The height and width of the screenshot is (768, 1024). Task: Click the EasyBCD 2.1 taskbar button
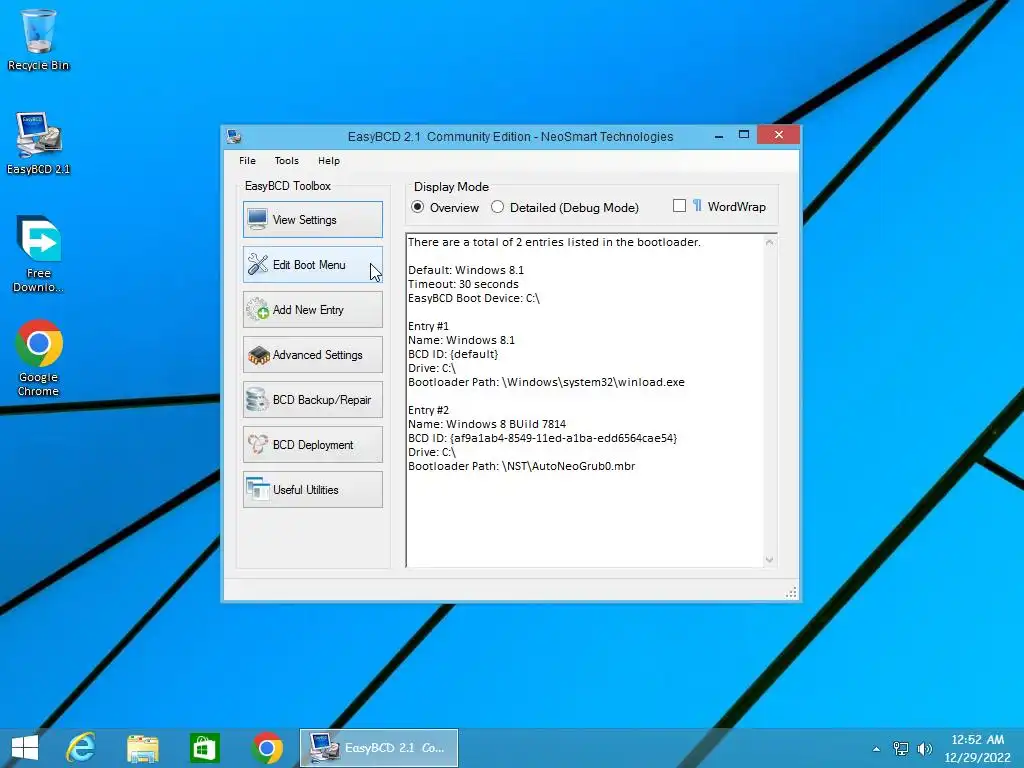click(x=379, y=748)
